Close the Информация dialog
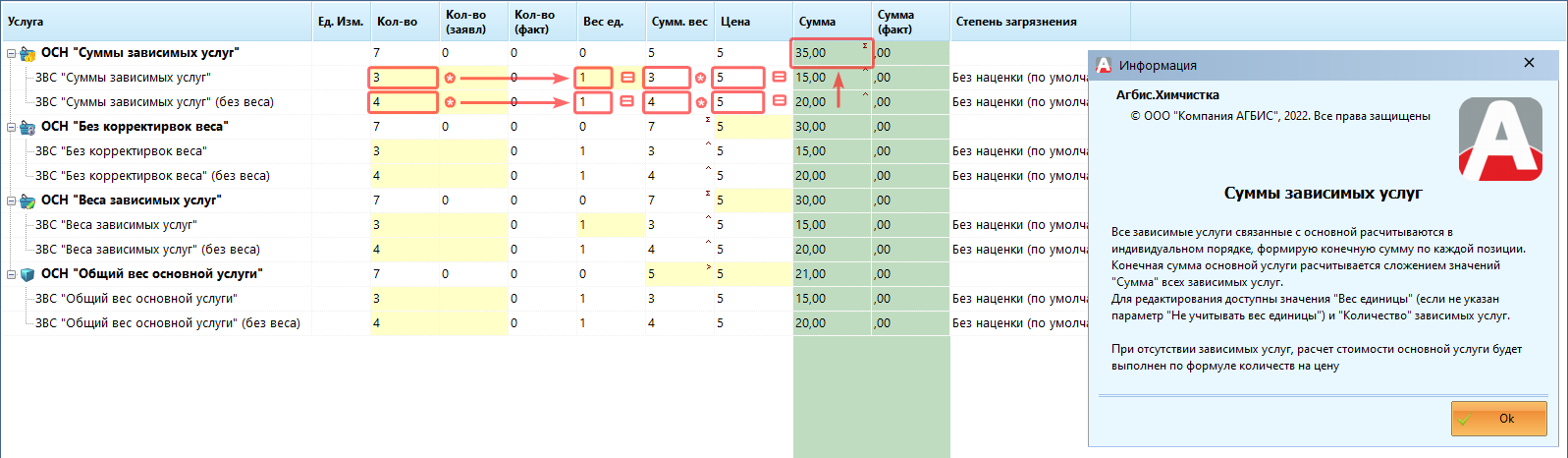The height and width of the screenshot is (458, 1568). tap(1529, 63)
